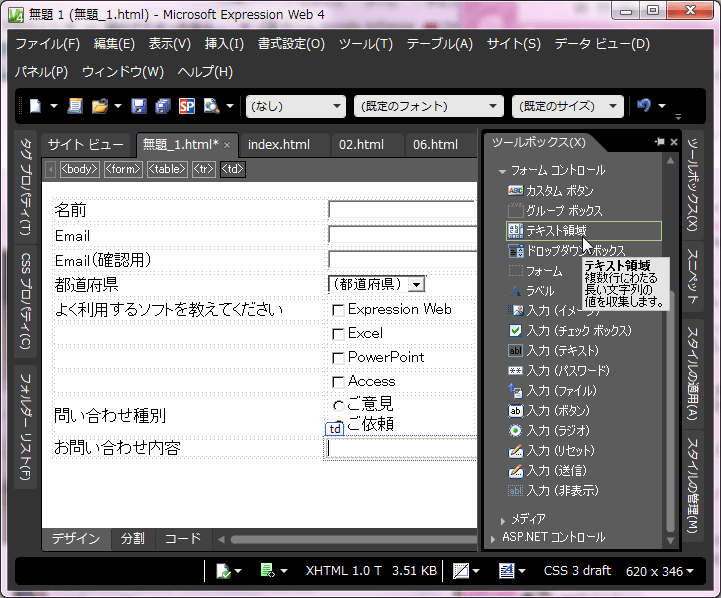The image size is (721, 598).
Task: Select the 入力 (ボタン) toolbox item
Action: tap(584, 411)
